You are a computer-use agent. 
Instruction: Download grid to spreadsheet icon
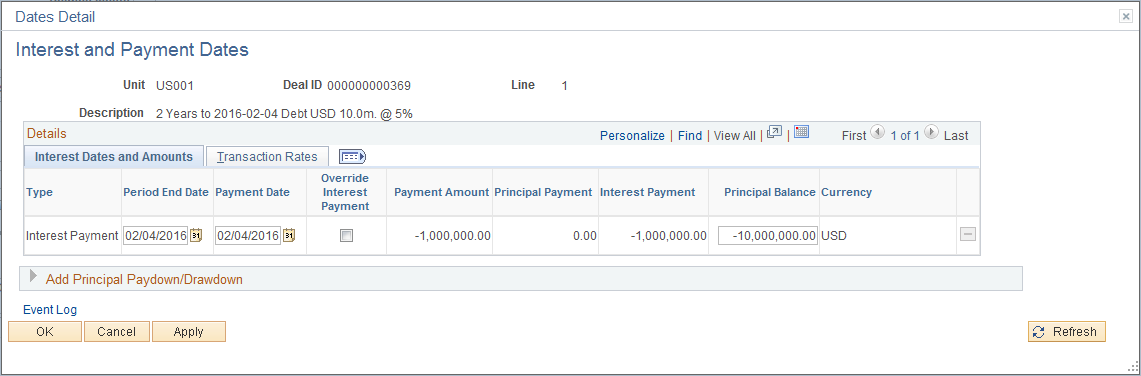(x=801, y=132)
